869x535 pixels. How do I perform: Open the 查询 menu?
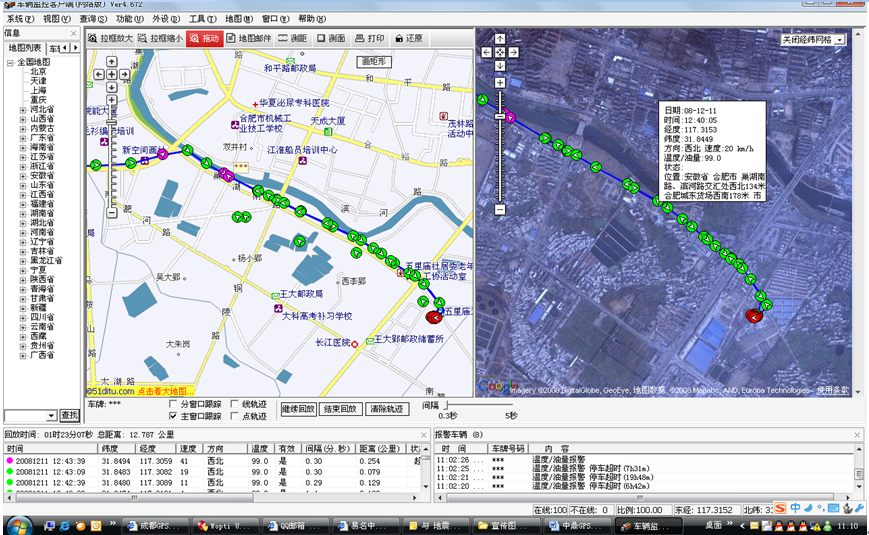coord(93,19)
